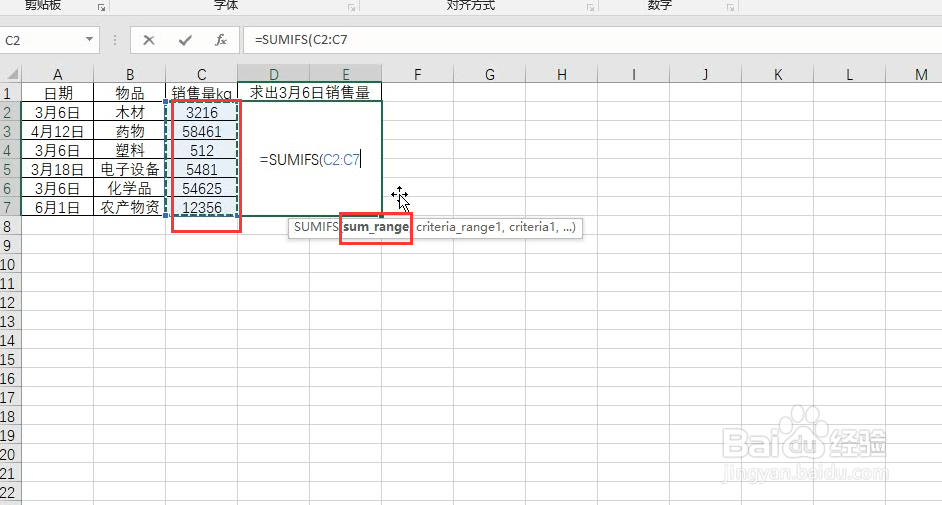Viewport: 942px width, 505px height.
Task: Open font group dialog launcher
Action: [x=351, y=7]
